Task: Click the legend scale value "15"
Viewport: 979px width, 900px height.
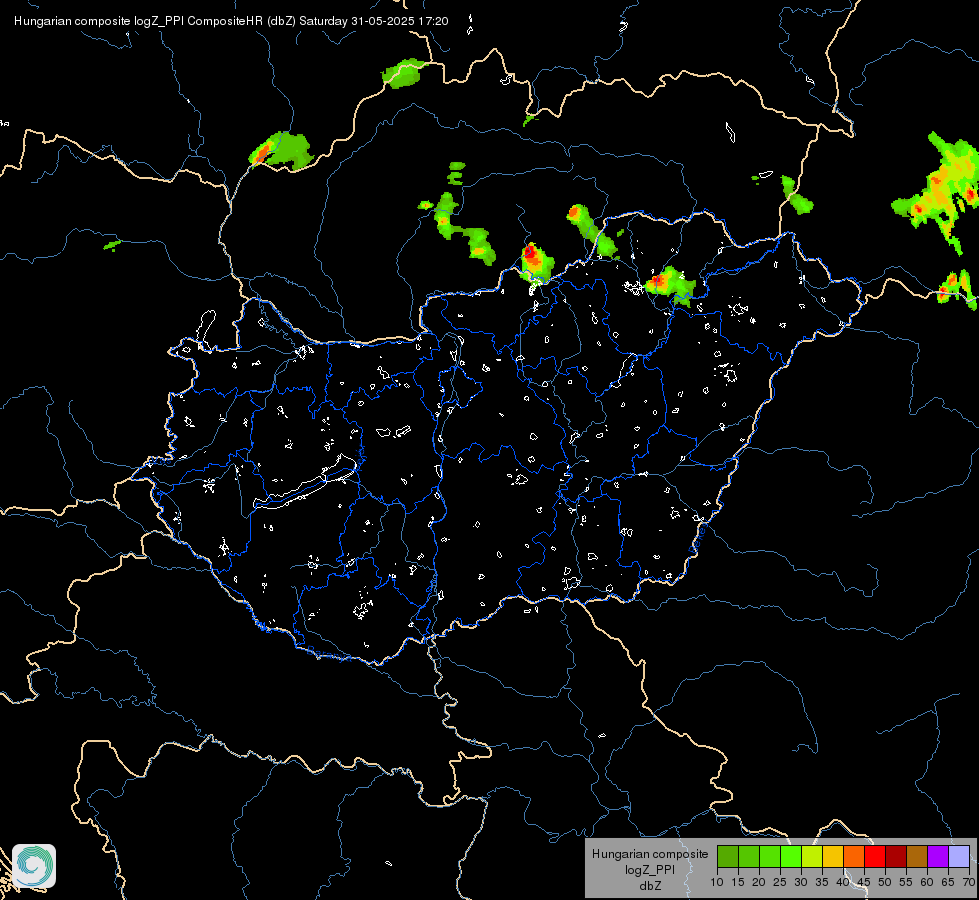Action: [738, 883]
